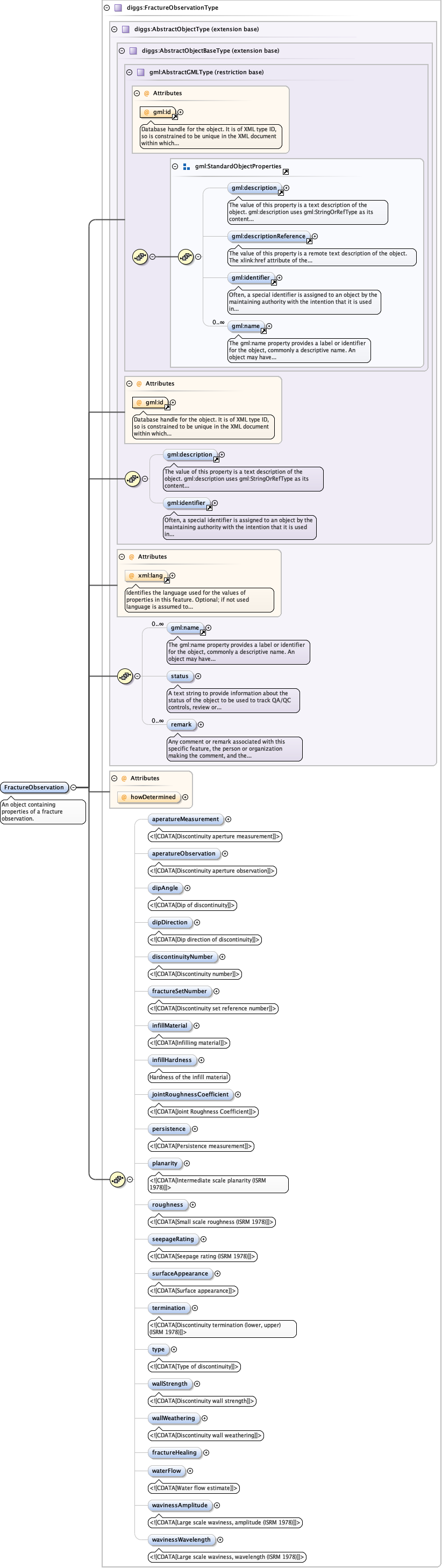Click the gml:StandardObjectProperties group icon
This screenshot has width=442, height=1568.
[x=186, y=166]
